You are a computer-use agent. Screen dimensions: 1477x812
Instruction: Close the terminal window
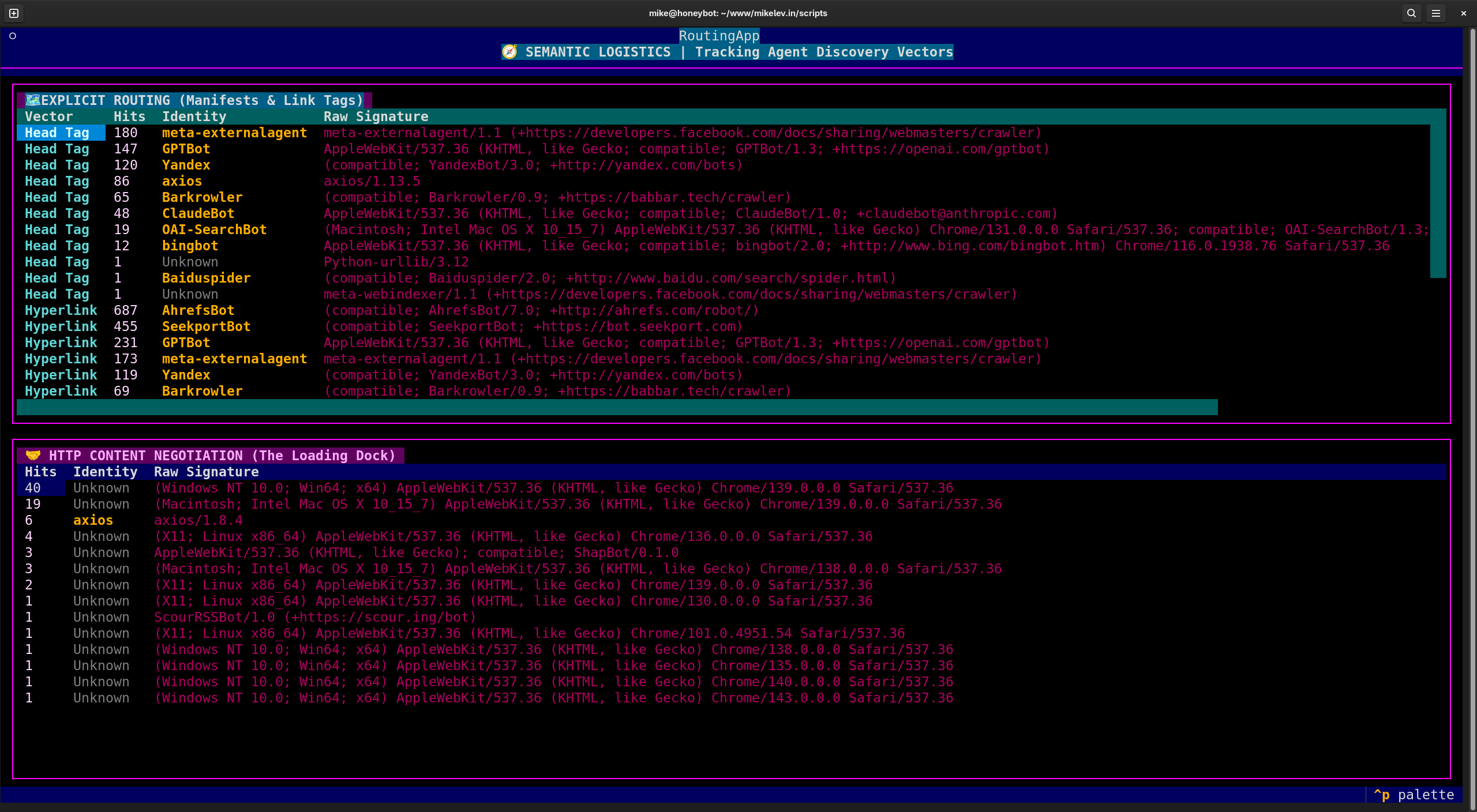coord(1463,13)
